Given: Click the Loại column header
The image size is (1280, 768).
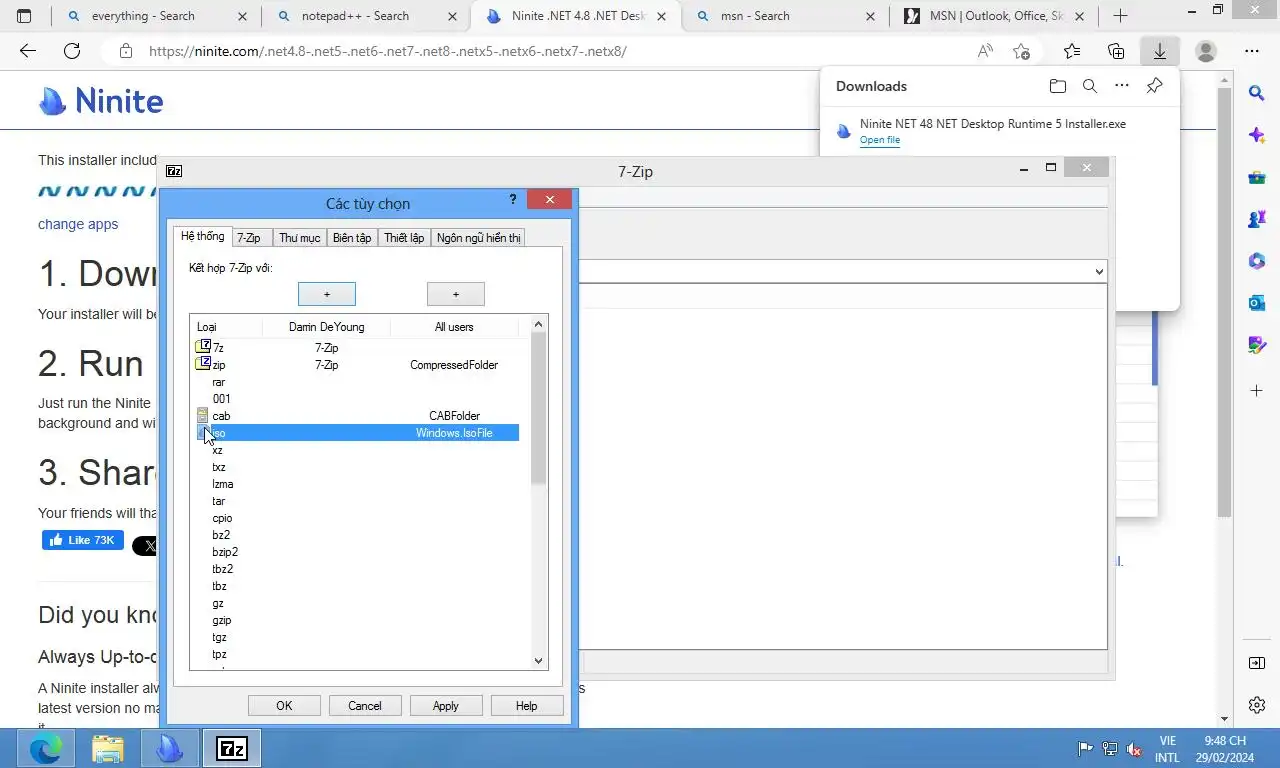Looking at the screenshot, I should (x=227, y=327).
